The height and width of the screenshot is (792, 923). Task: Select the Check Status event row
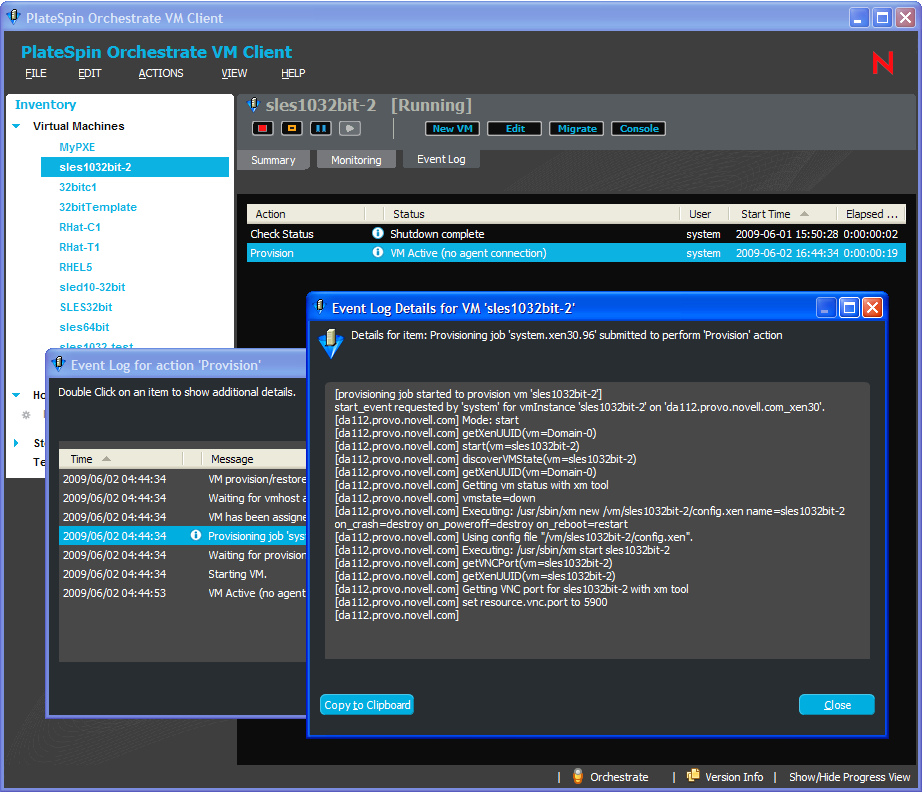pos(300,234)
